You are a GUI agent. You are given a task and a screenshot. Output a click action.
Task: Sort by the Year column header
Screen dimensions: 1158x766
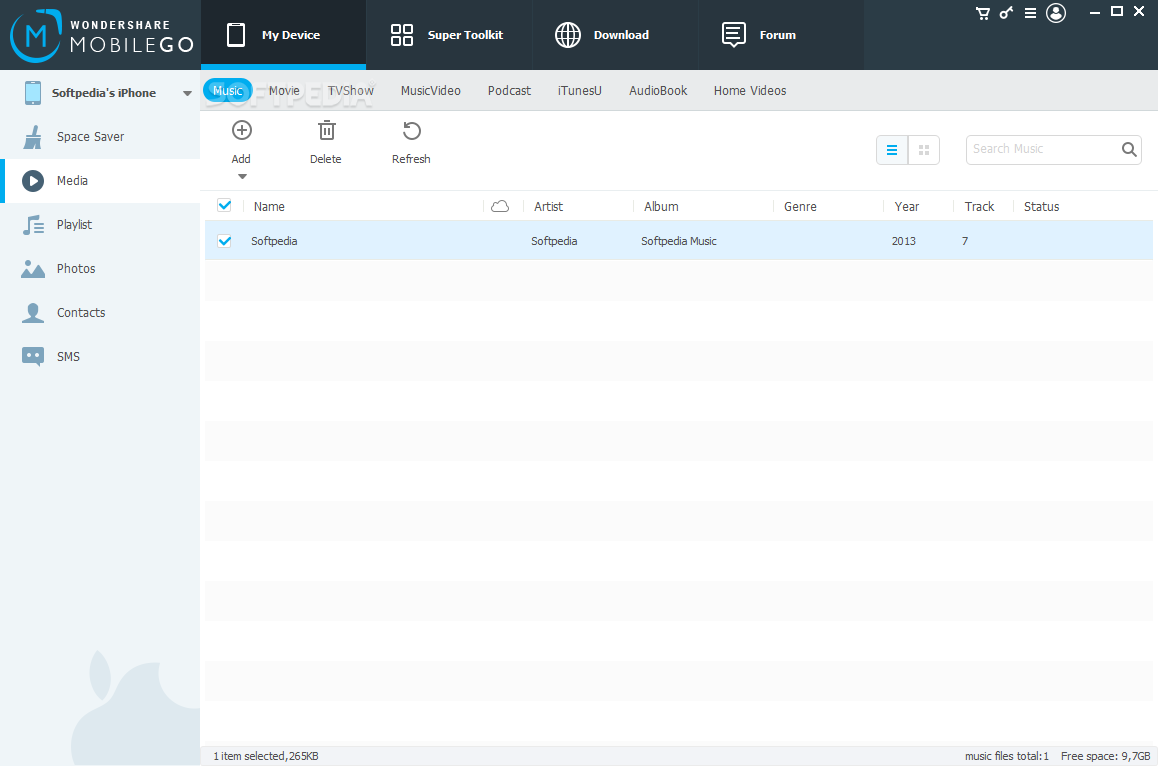pos(907,207)
